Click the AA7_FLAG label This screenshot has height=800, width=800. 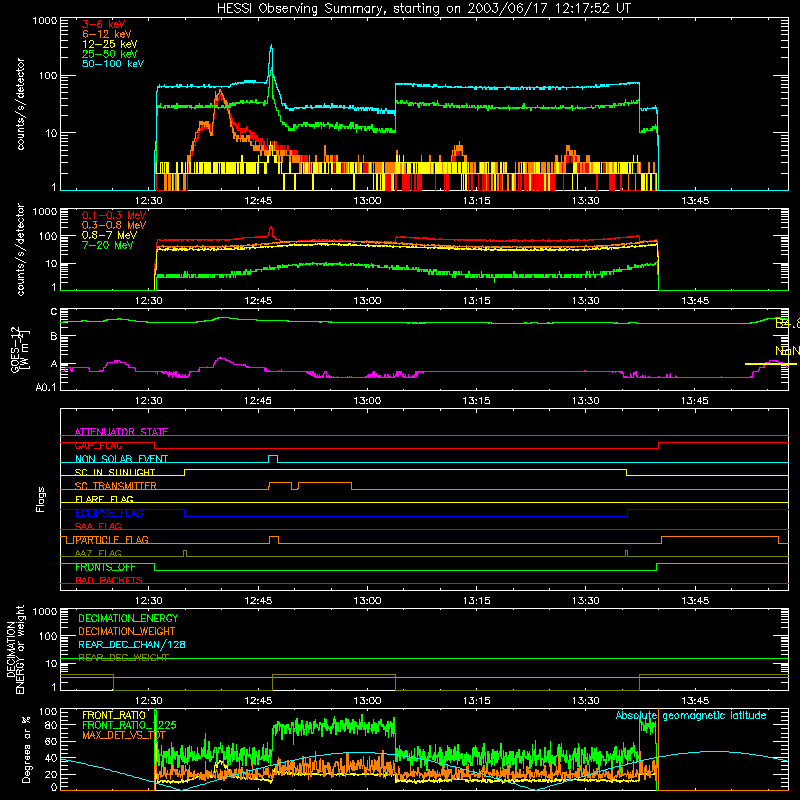pos(98,553)
